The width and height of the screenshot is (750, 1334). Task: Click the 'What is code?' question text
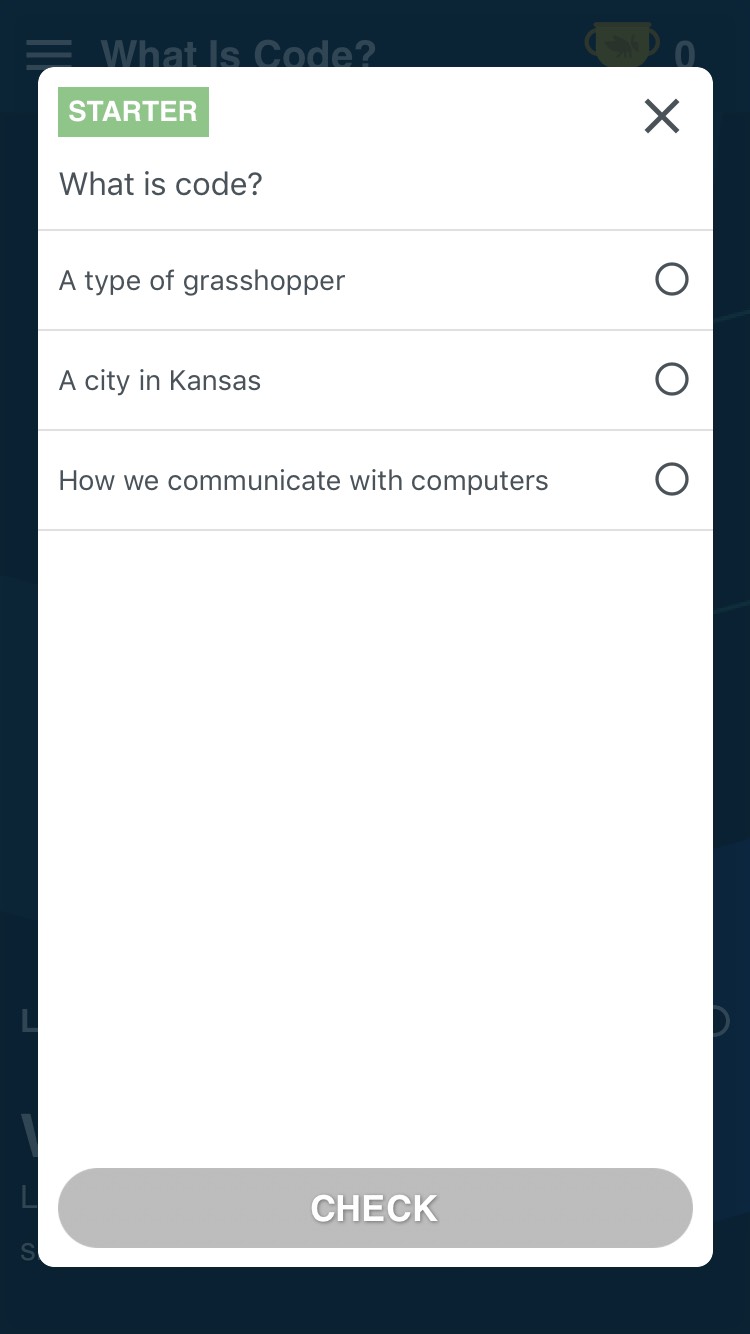[160, 184]
